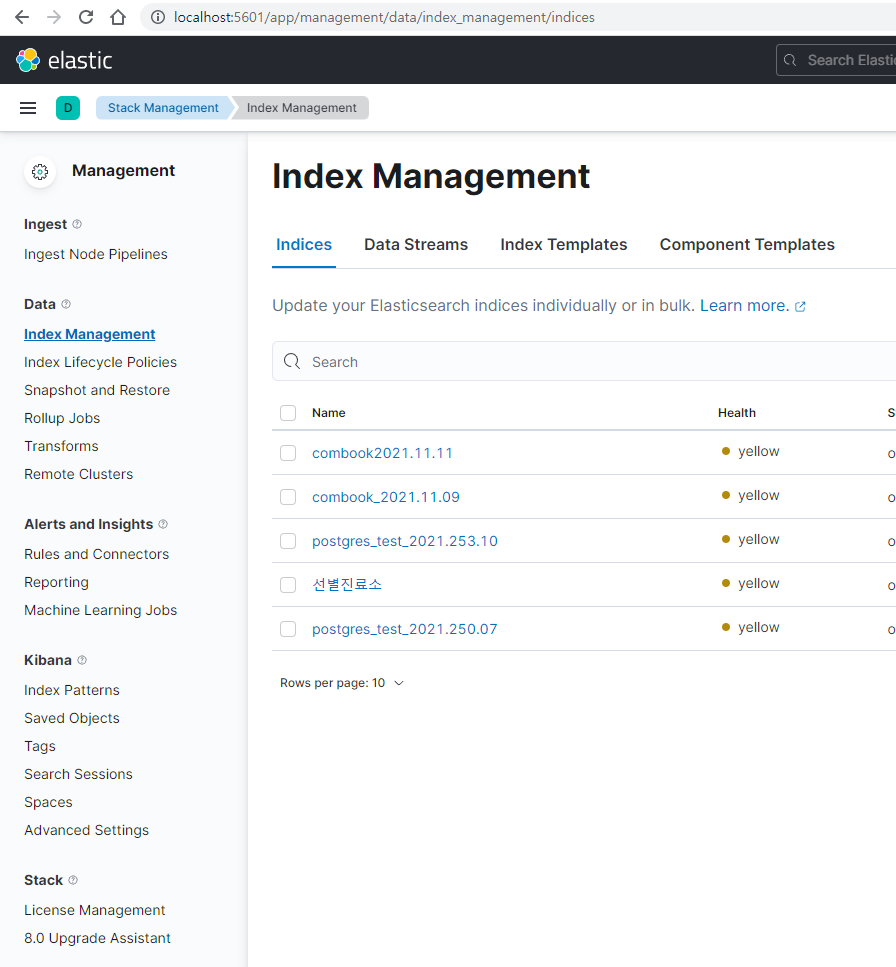The width and height of the screenshot is (896, 967).
Task: Sort table by Name column header
Action: click(328, 413)
